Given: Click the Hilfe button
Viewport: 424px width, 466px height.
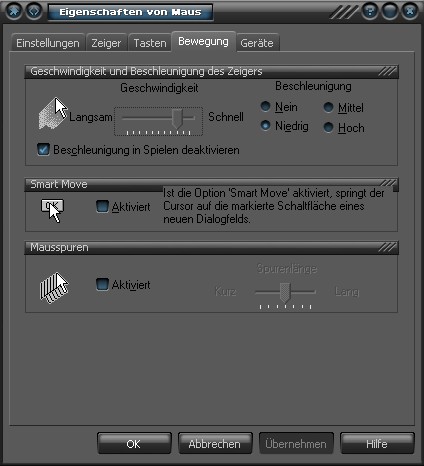Looking at the screenshot, I should (377, 443).
